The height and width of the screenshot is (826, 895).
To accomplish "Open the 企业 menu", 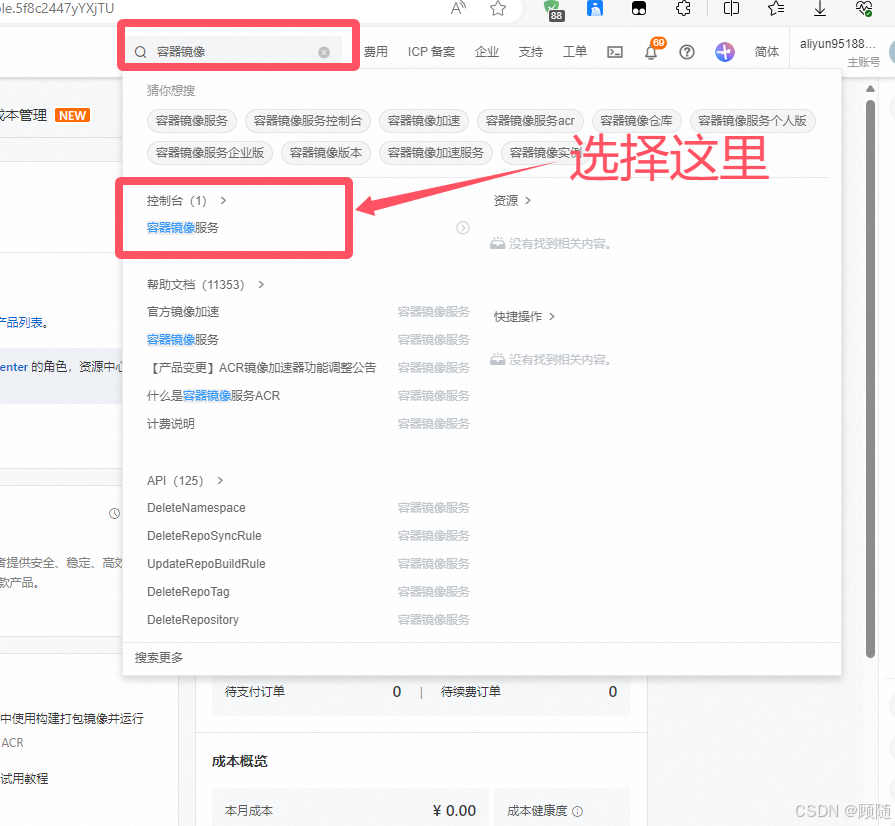I will click(487, 52).
